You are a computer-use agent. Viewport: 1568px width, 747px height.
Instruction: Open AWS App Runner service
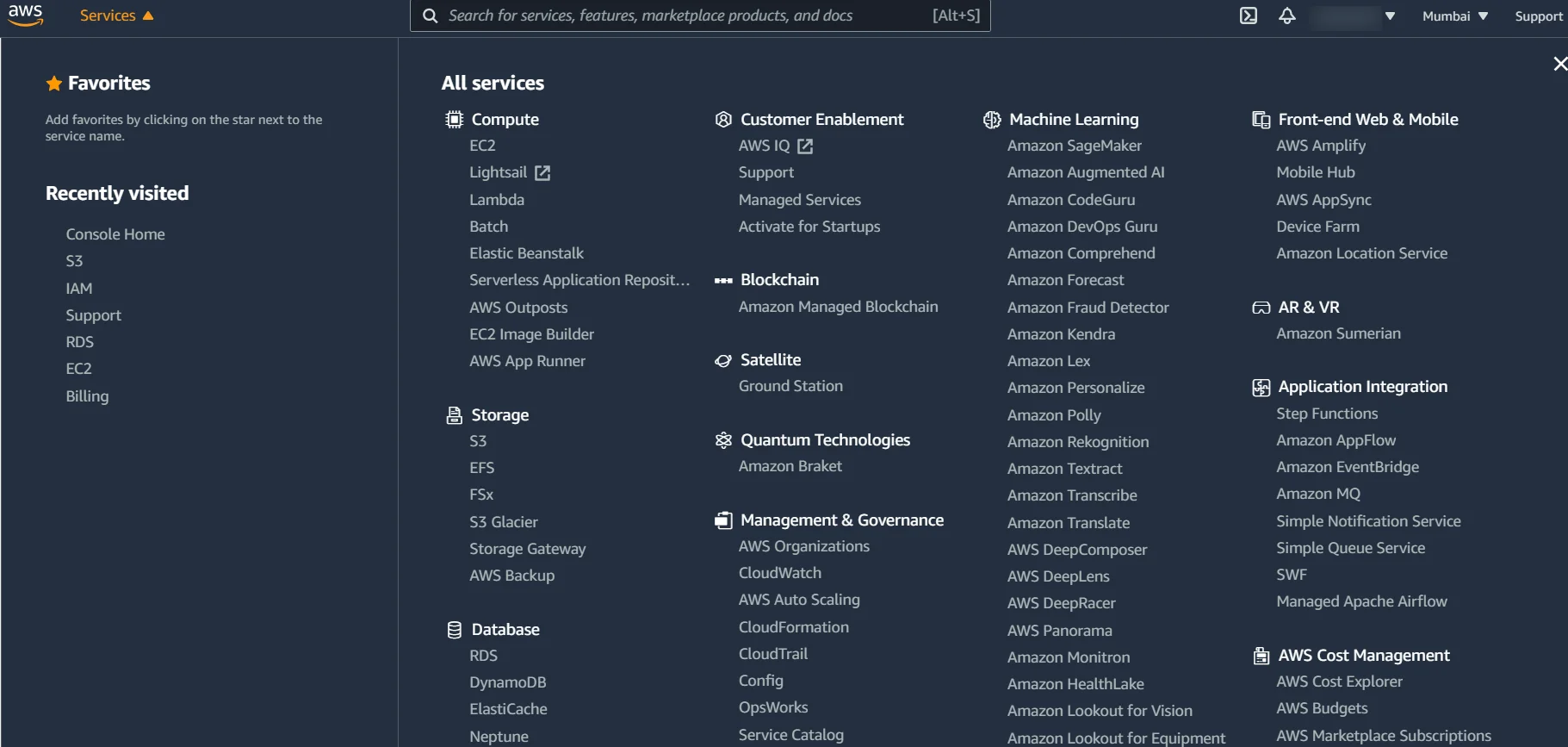point(528,361)
